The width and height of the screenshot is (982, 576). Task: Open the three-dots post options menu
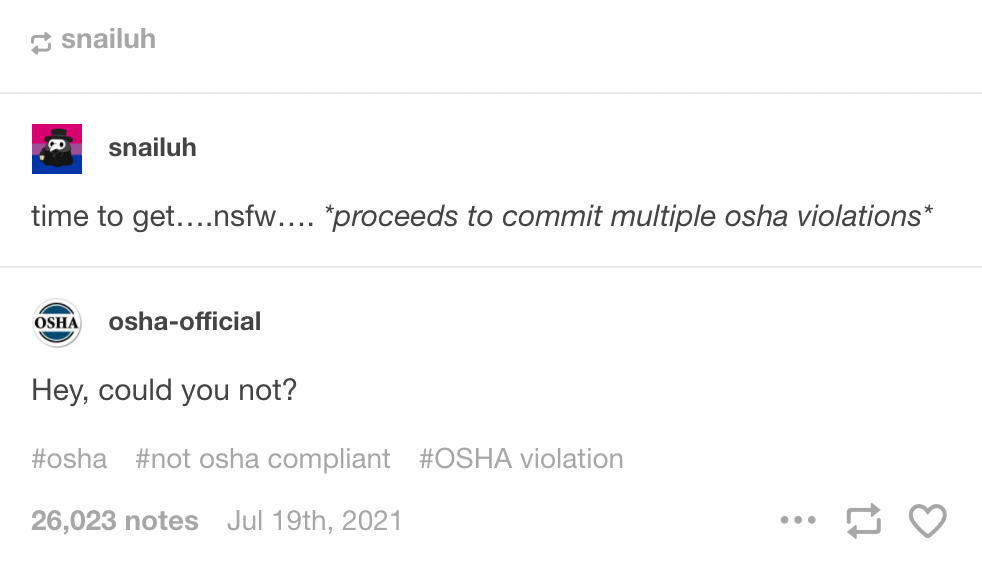click(x=798, y=520)
